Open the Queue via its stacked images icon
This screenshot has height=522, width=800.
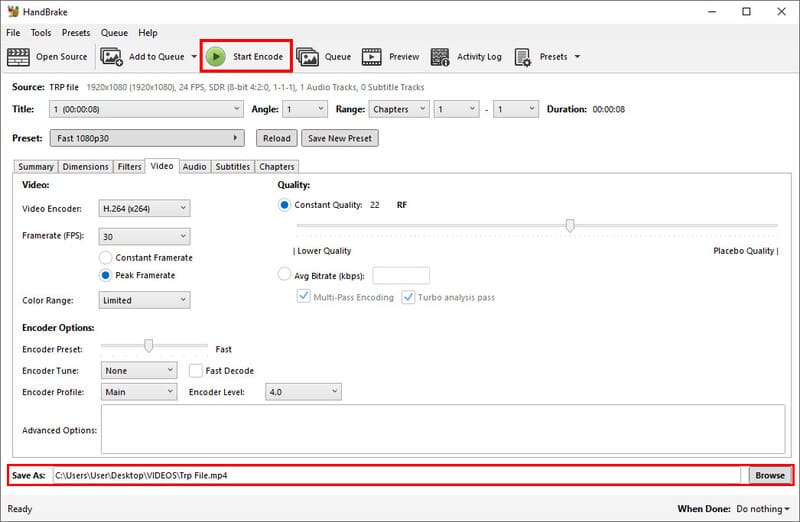pos(307,57)
